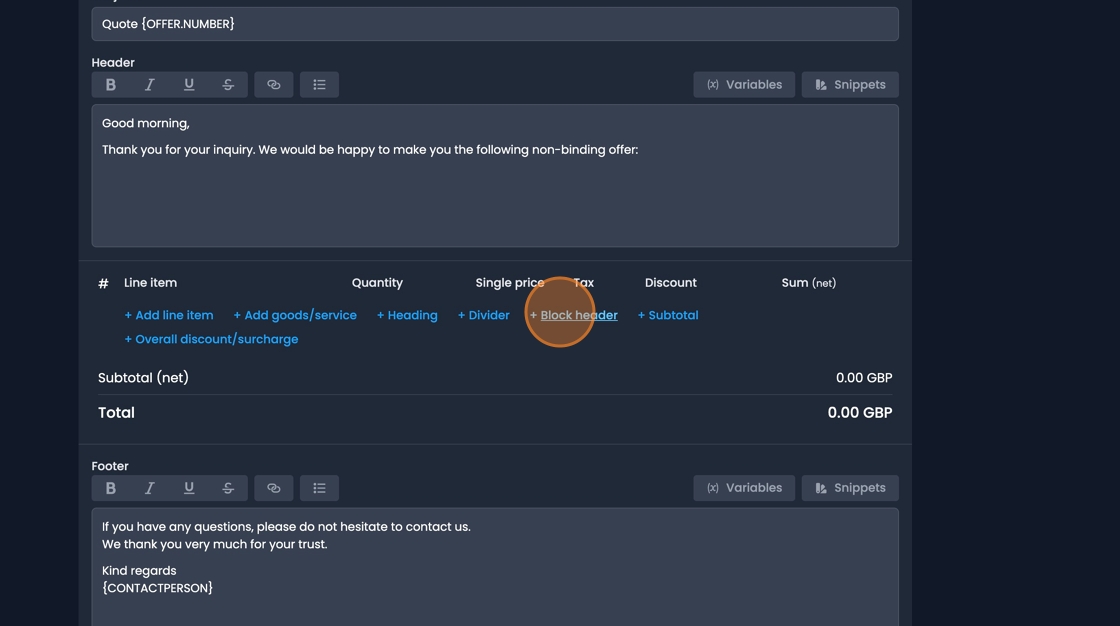Screen dimensions: 1120x626
Task: Open Snippets for the Footer section
Action: tap(849, 487)
